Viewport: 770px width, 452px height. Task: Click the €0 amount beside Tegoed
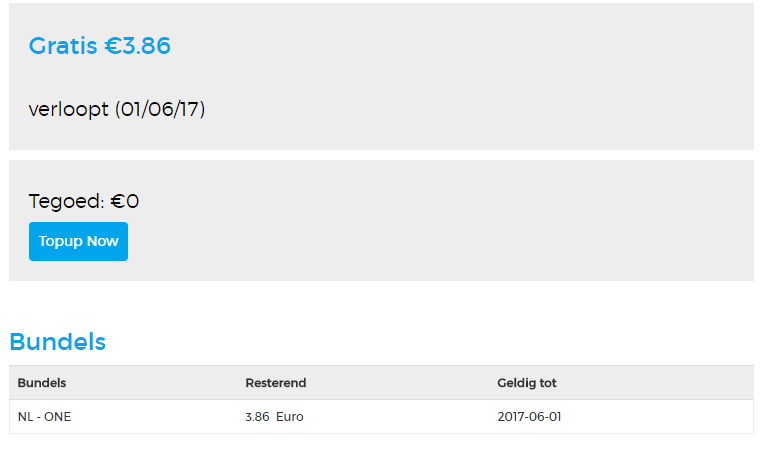[x=125, y=201]
